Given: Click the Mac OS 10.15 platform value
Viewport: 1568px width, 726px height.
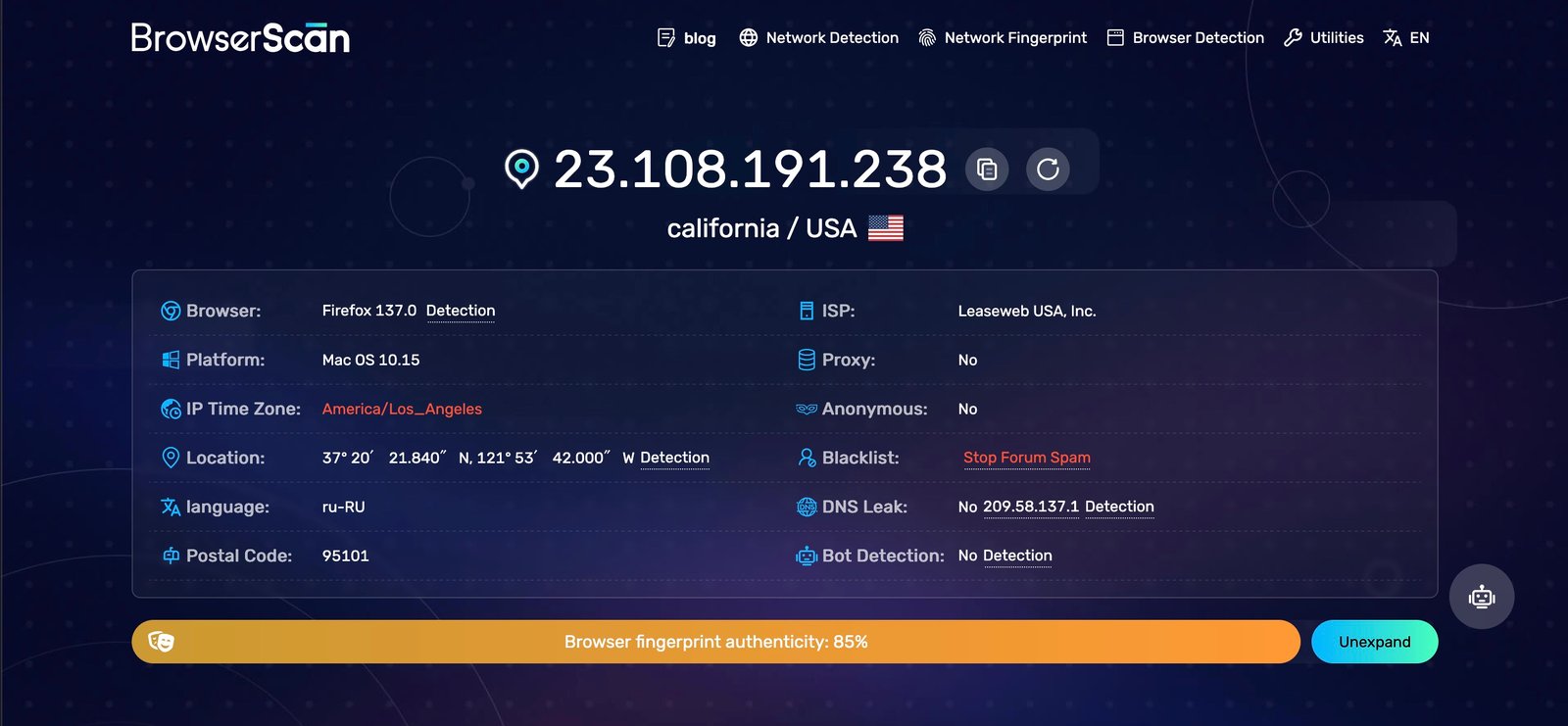Looking at the screenshot, I should (x=370, y=360).
